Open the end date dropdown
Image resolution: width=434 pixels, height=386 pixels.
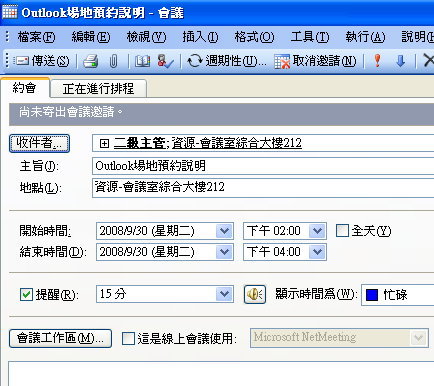224,252
